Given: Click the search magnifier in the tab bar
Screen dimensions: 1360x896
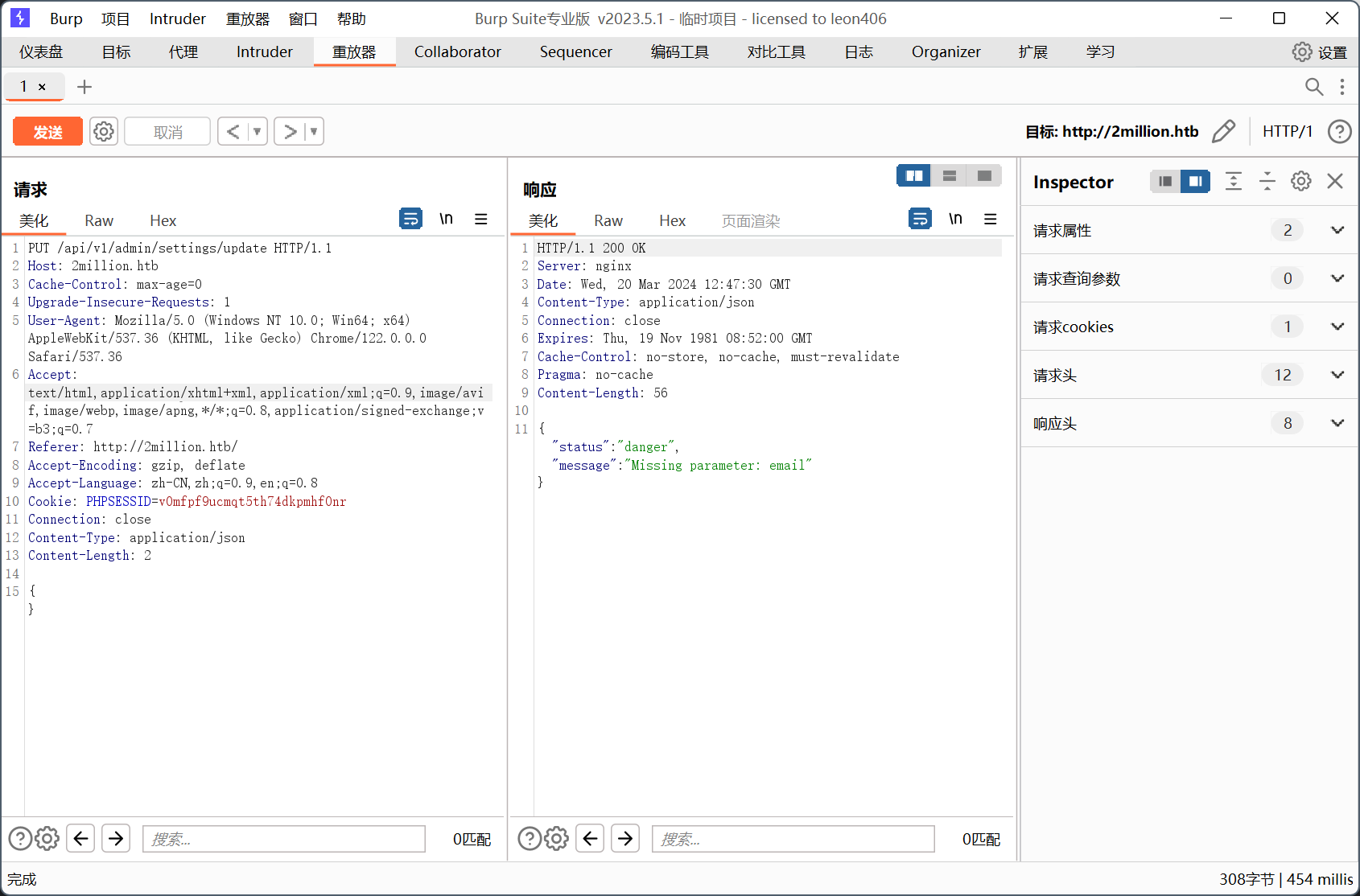Looking at the screenshot, I should pos(1313,87).
